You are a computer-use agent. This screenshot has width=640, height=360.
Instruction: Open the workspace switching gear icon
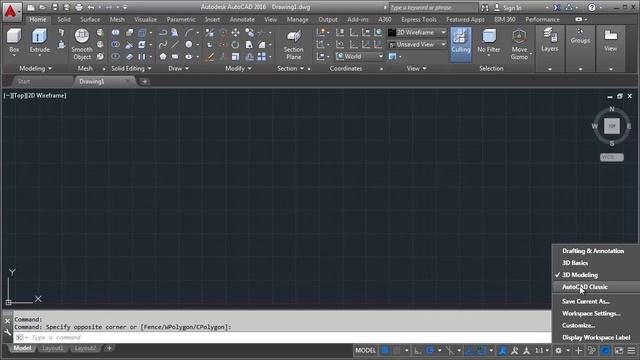[558, 351]
